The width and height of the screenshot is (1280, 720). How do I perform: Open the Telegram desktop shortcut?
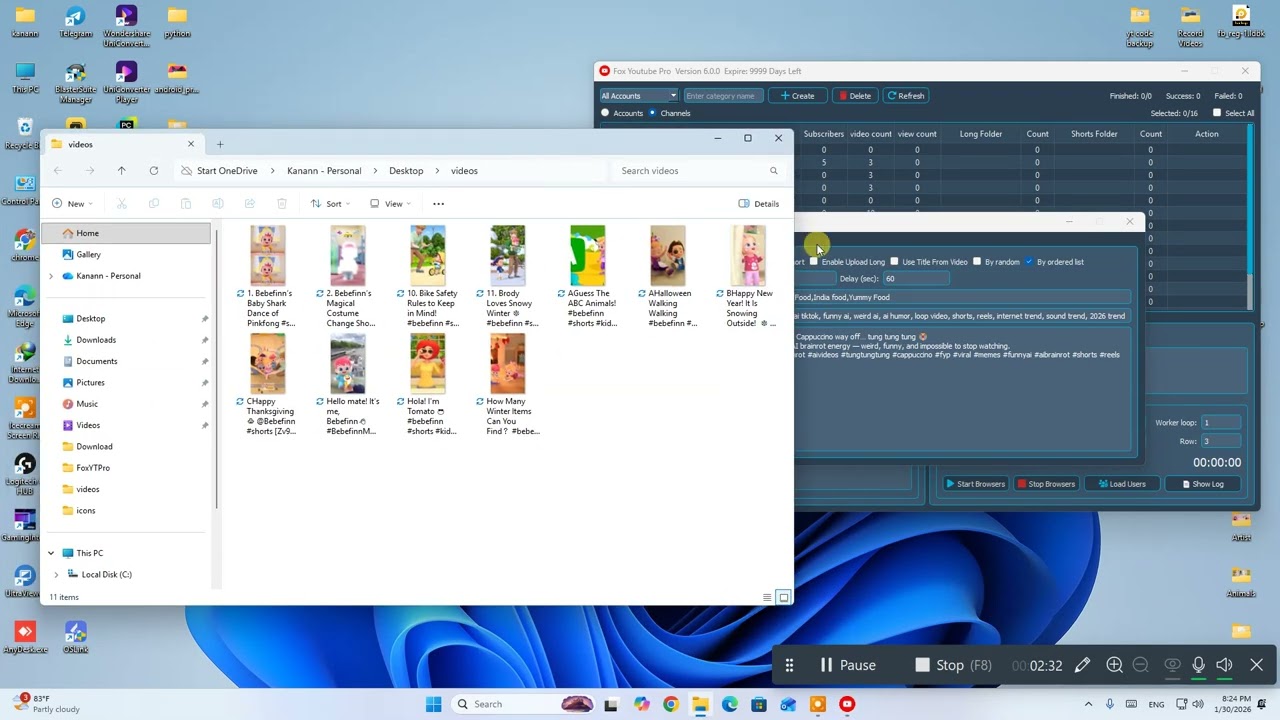75,21
